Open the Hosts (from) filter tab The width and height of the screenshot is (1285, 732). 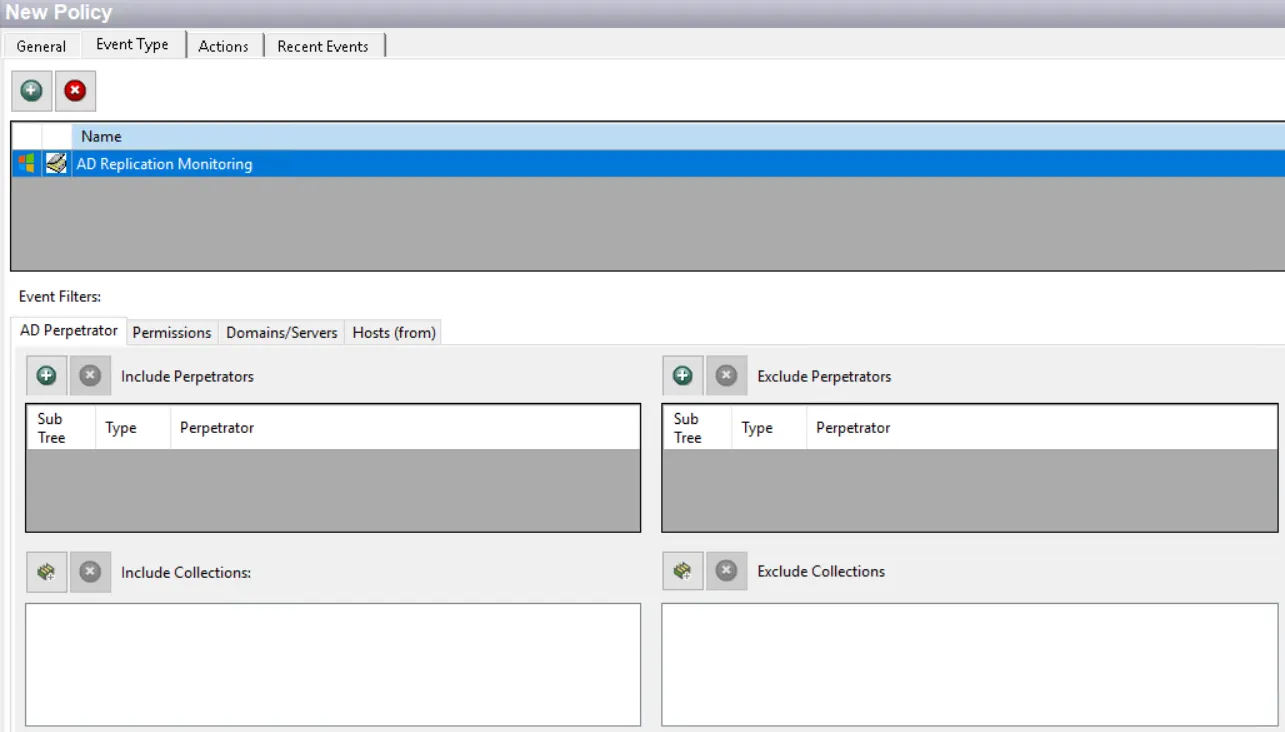pyautogui.click(x=394, y=332)
